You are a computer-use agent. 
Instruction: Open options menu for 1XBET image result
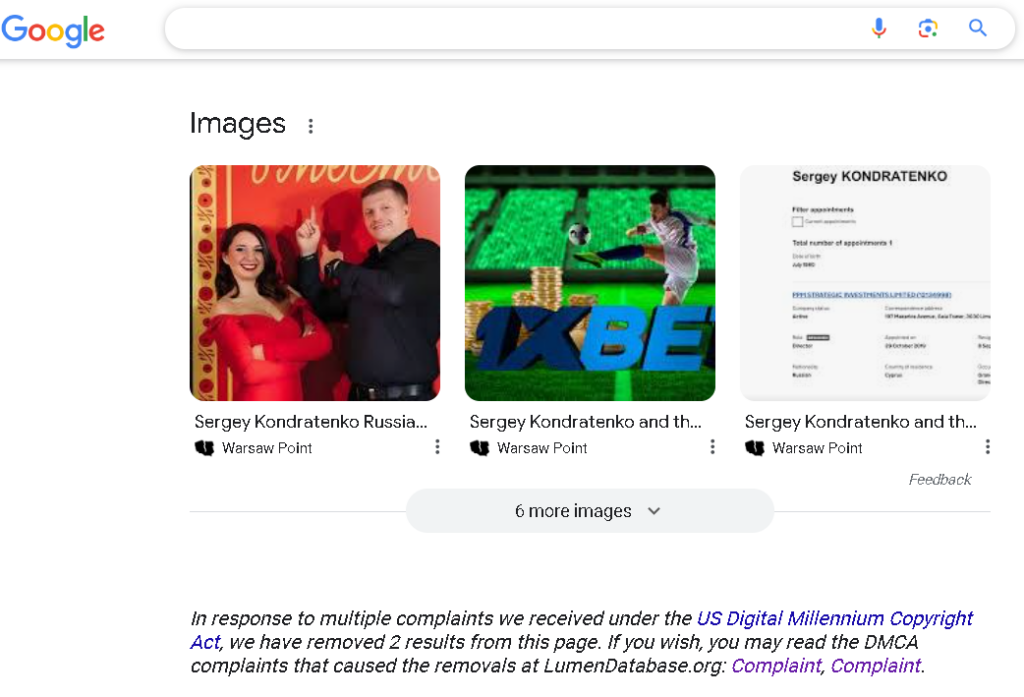712,447
